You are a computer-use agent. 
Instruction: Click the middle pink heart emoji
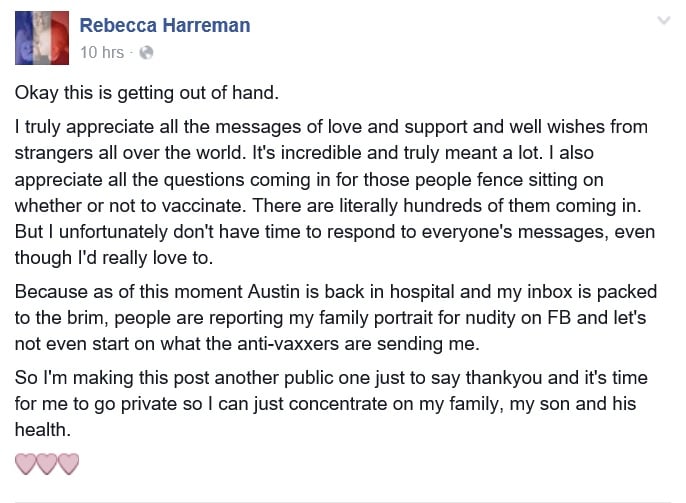[x=47, y=463]
